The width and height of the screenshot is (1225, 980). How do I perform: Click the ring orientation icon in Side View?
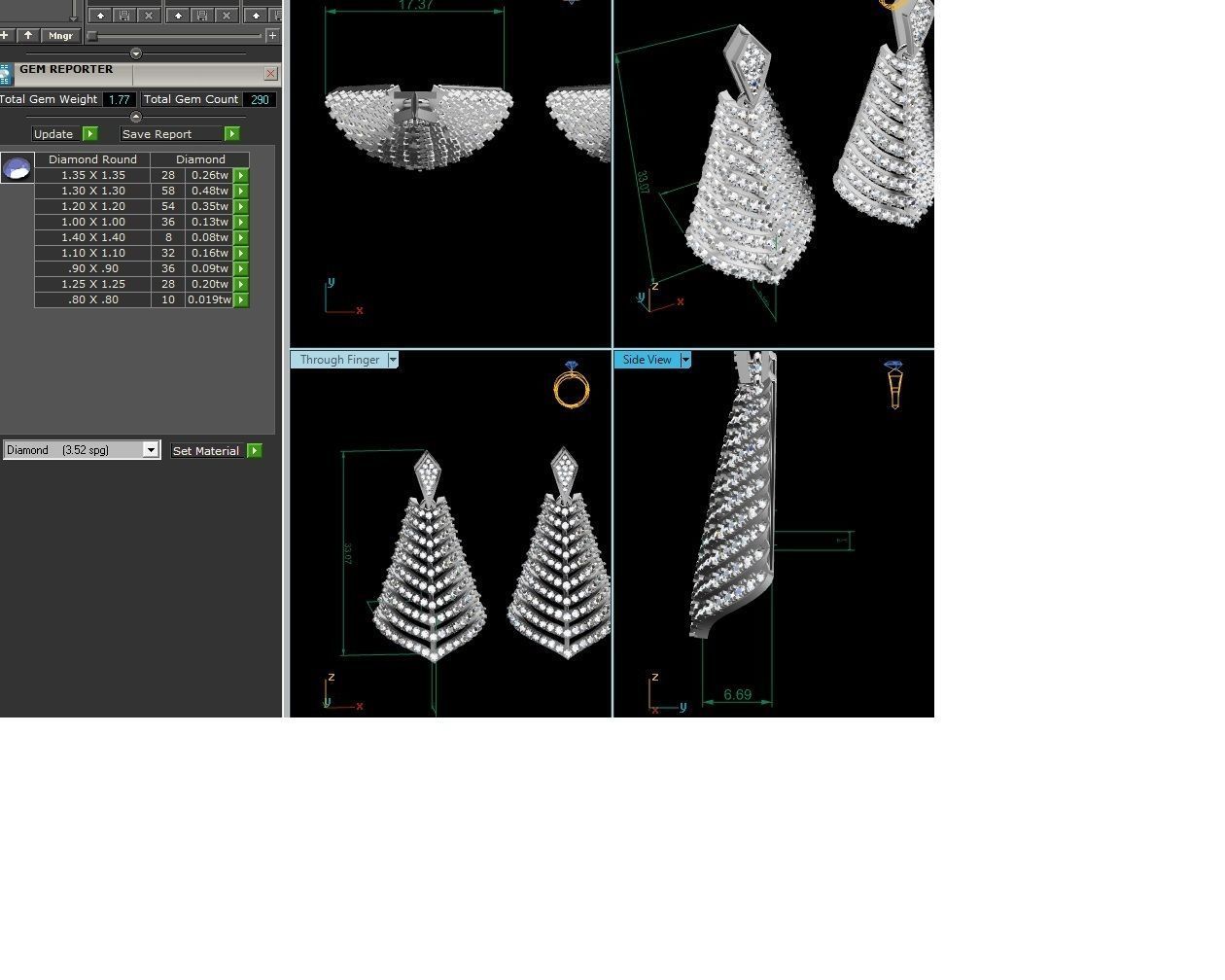894,384
